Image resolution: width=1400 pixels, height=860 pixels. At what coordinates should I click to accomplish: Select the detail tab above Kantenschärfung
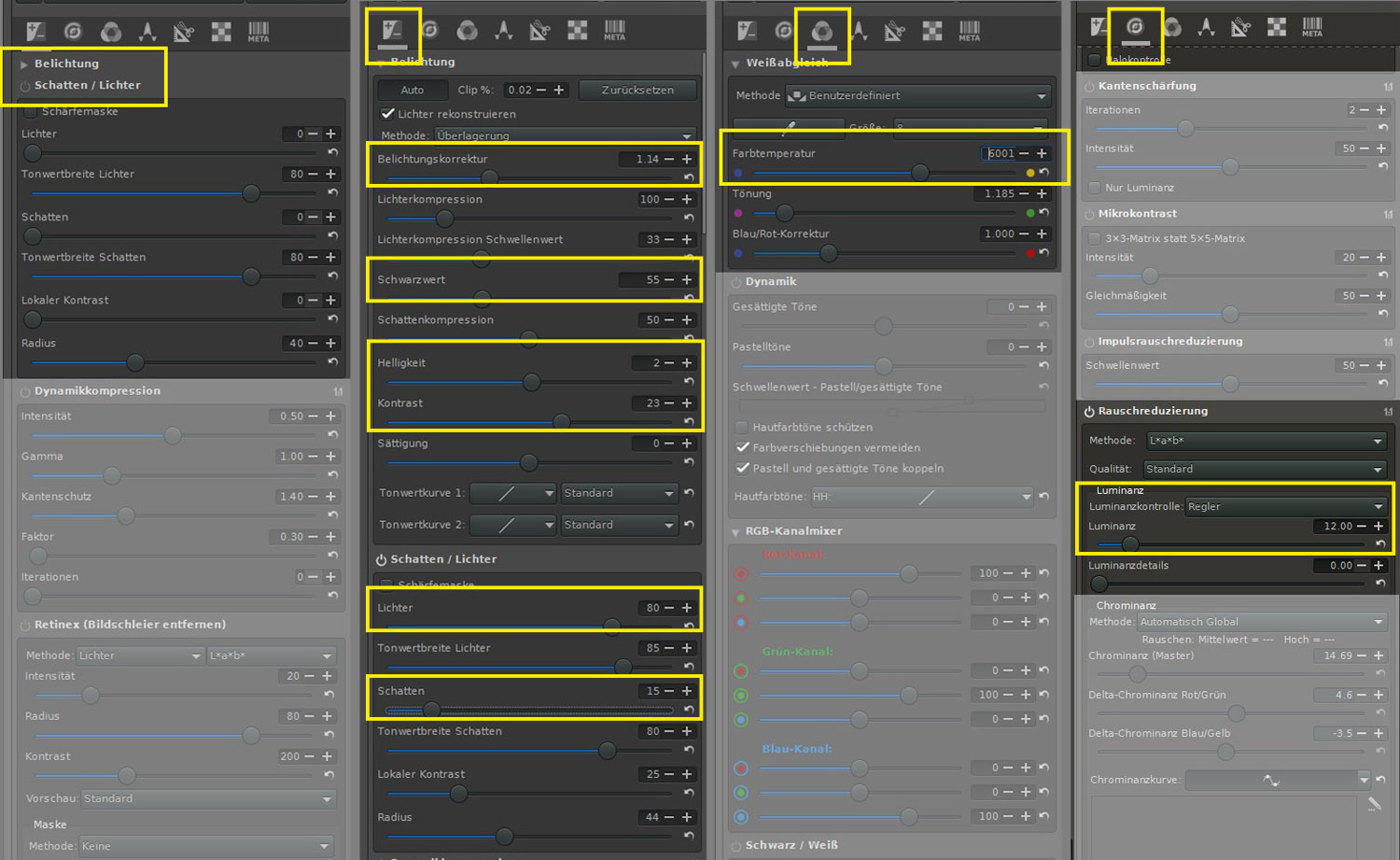pos(1135,28)
